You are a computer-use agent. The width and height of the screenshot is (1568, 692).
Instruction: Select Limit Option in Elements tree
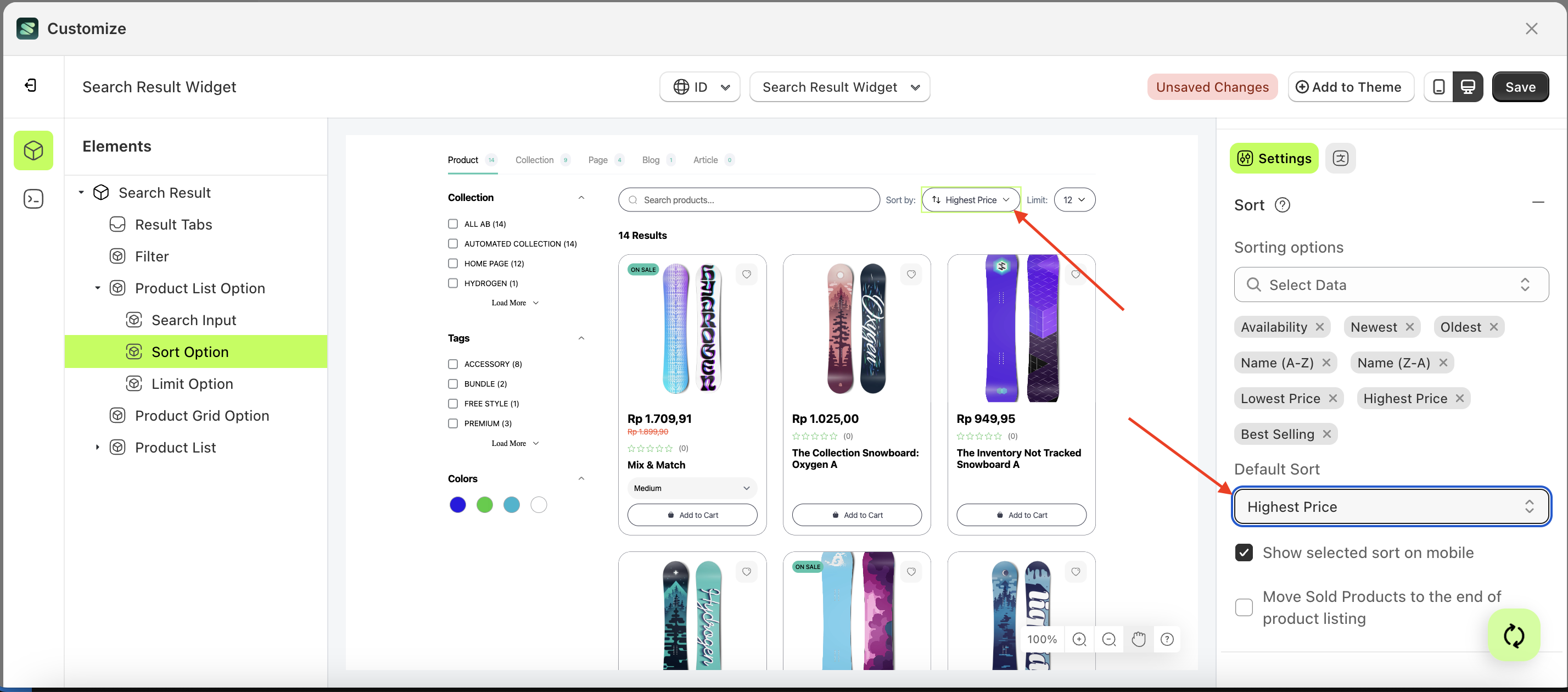(192, 384)
